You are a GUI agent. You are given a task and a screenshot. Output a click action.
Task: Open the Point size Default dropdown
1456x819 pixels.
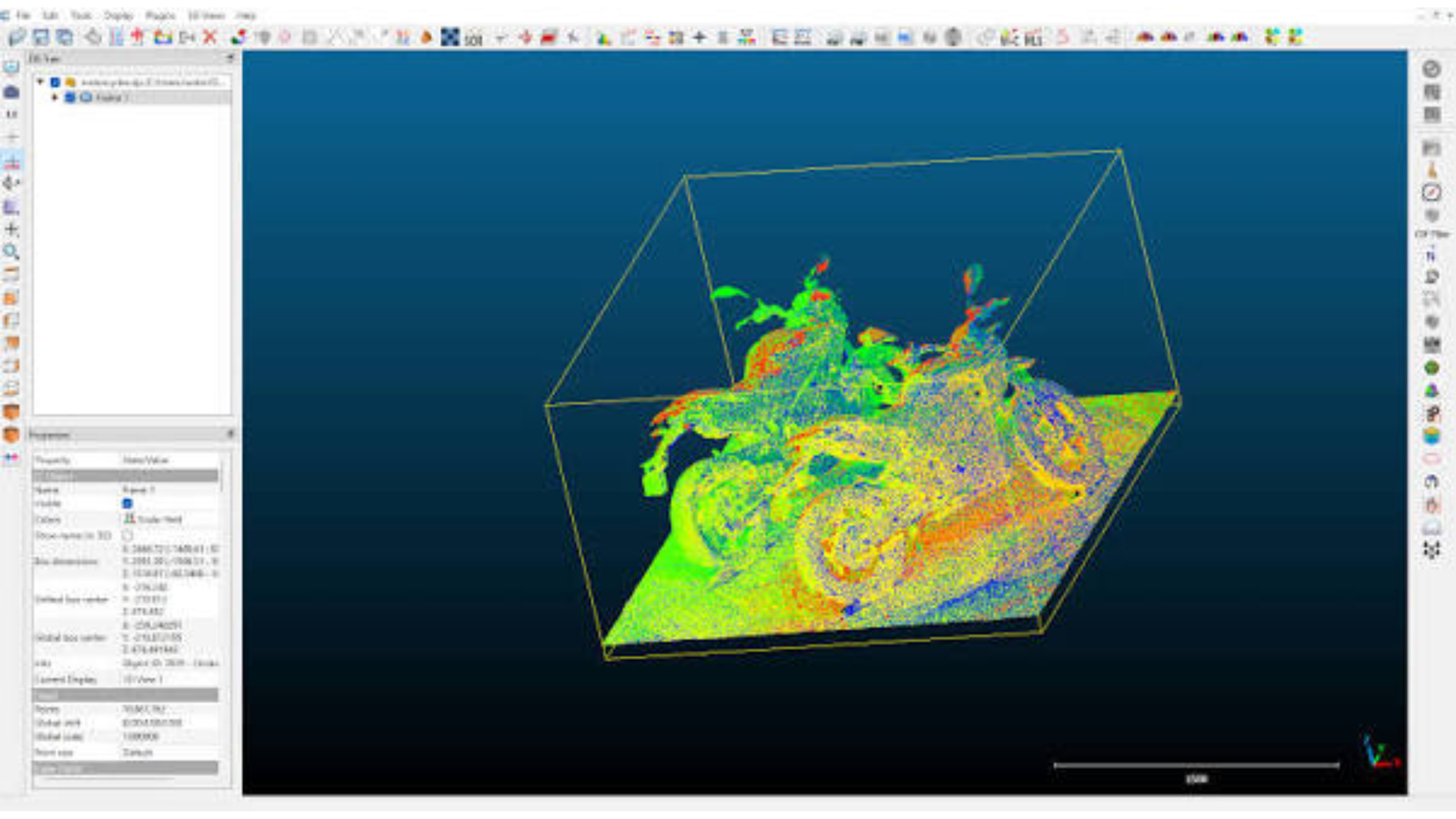pyautogui.click(x=169, y=753)
